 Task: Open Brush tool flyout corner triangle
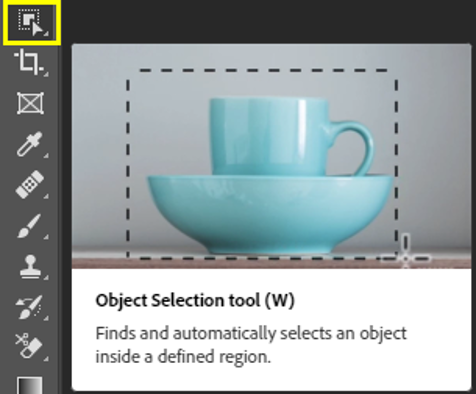[x=46, y=237]
